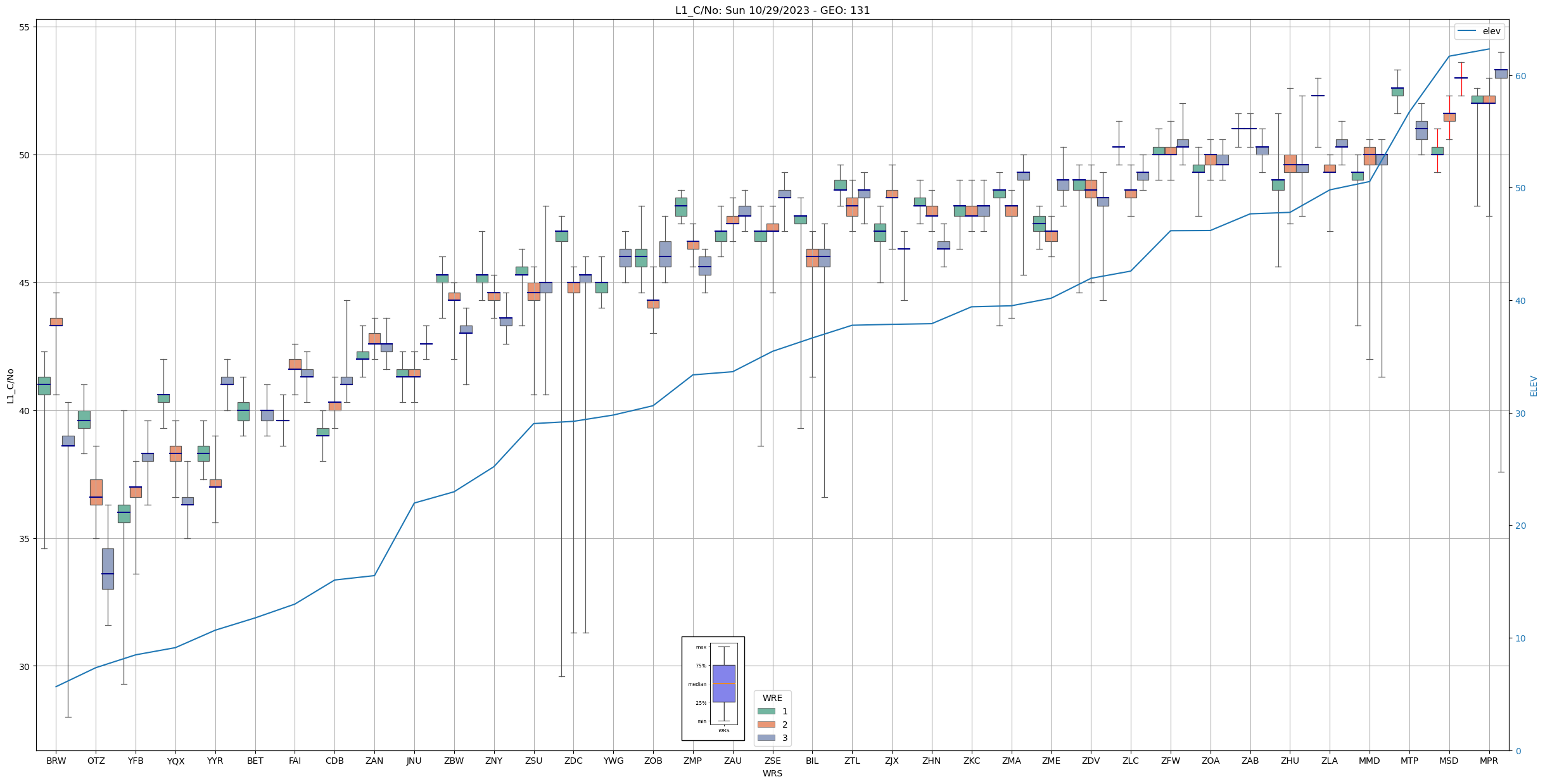The image size is (1545, 784).
Task: Click the ZAU station label
Action: pos(733,761)
